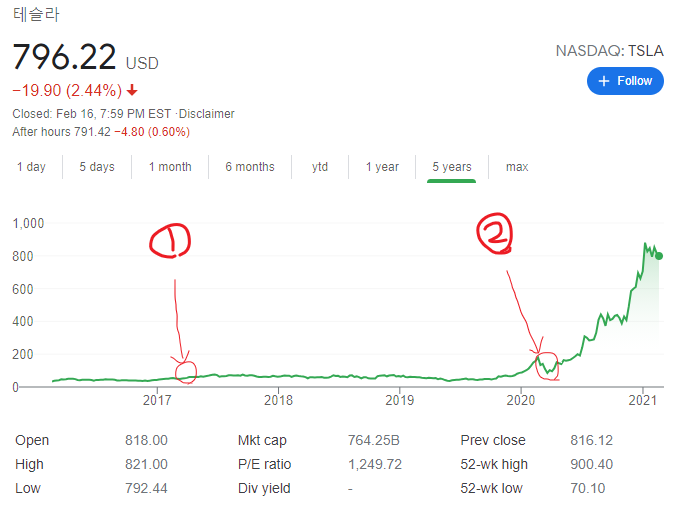Click the P/E ratio label
This screenshot has height=510, width=681.
pyautogui.click(x=264, y=464)
